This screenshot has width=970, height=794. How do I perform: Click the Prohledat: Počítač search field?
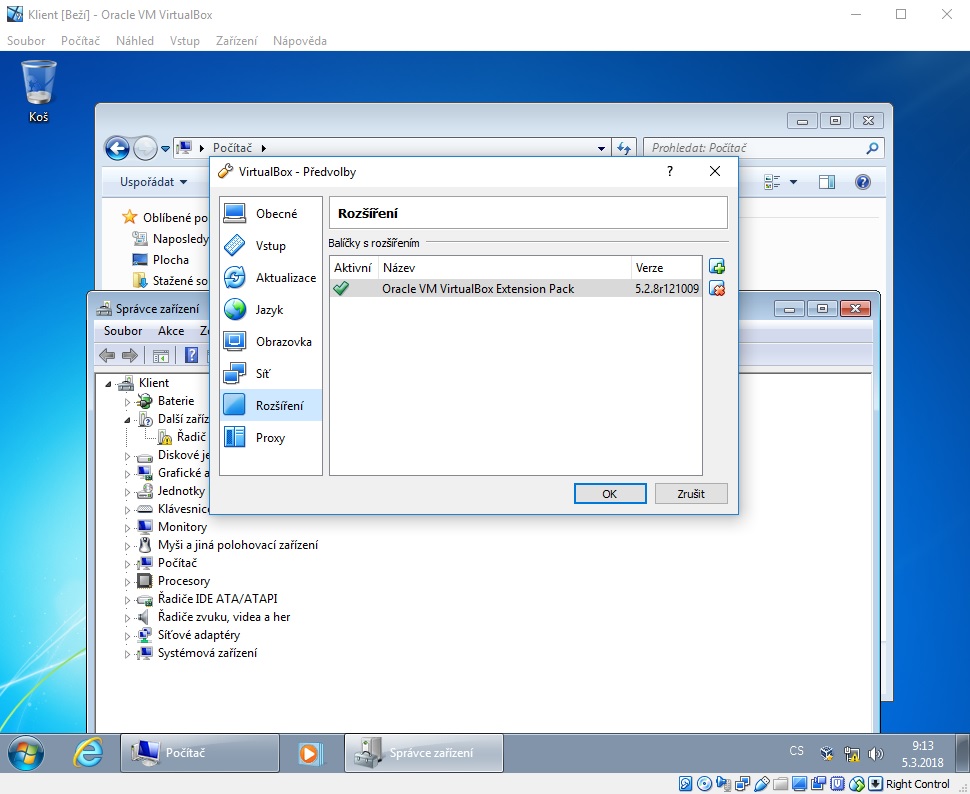[x=755, y=148]
